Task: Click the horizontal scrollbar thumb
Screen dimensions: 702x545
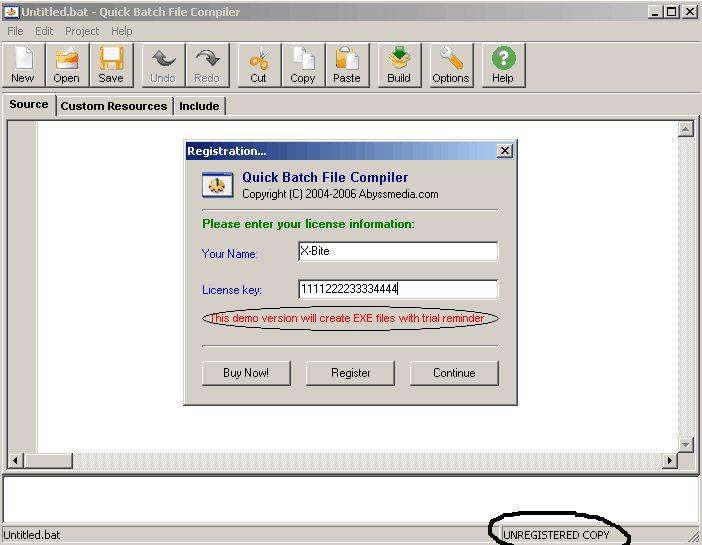Action: (48, 460)
